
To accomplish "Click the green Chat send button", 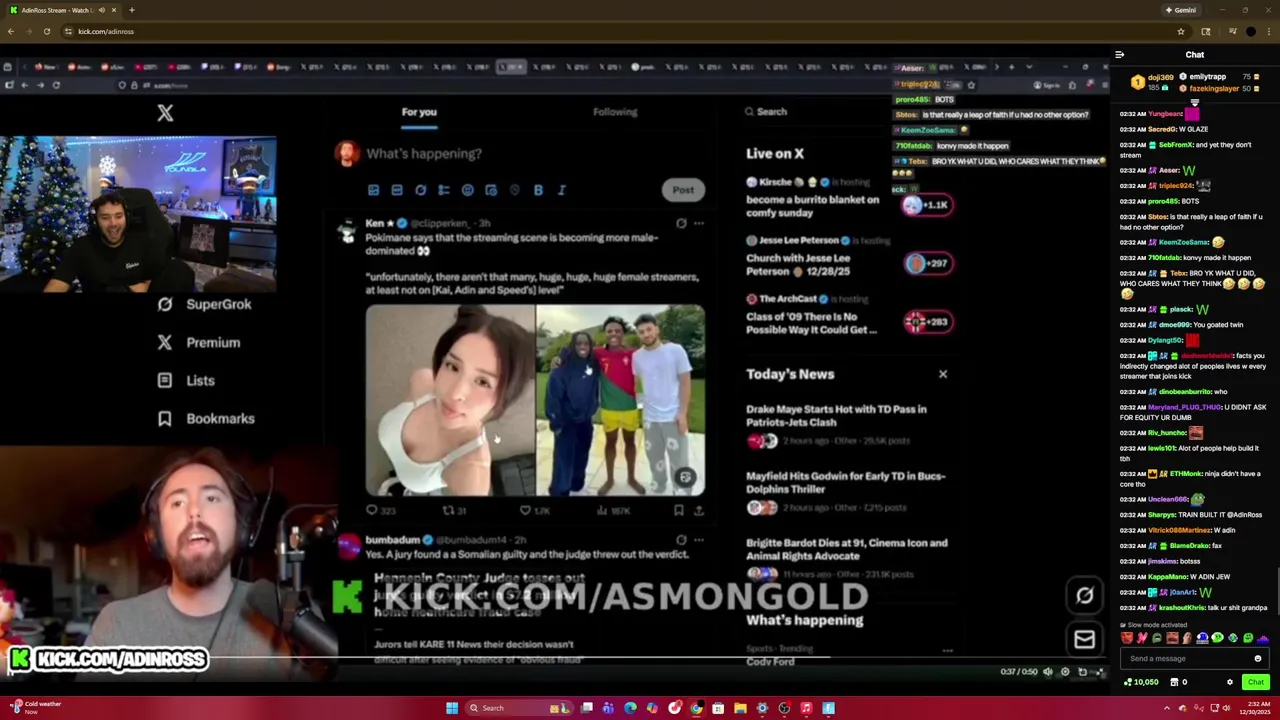I will point(1255,682).
